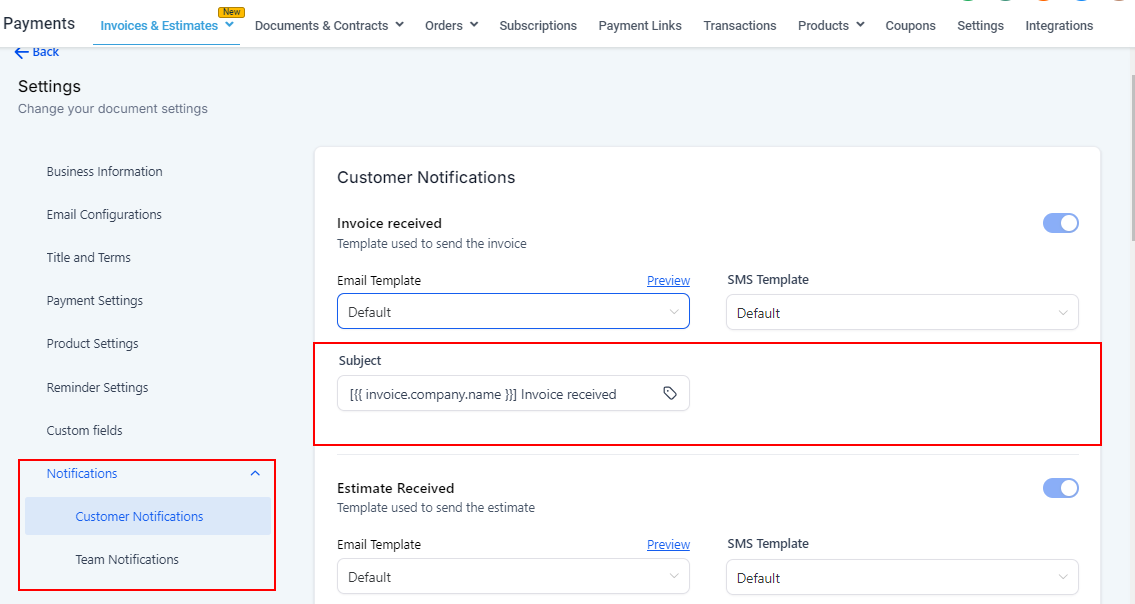Click 'Template used to send the invoice' text

click(x=431, y=243)
